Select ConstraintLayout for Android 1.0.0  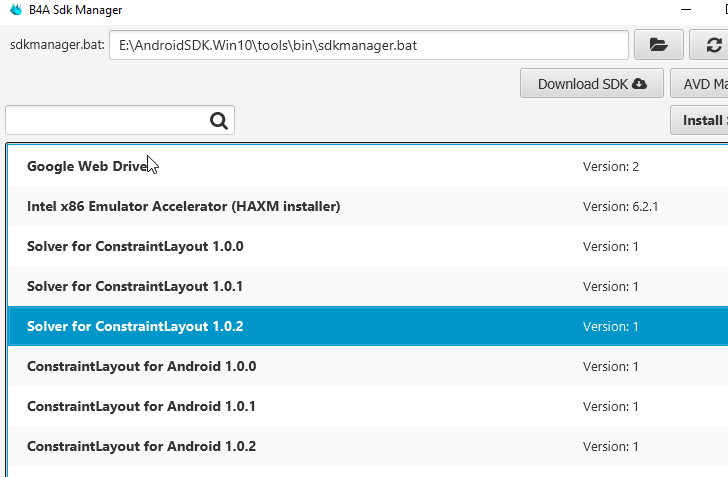point(141,366)
